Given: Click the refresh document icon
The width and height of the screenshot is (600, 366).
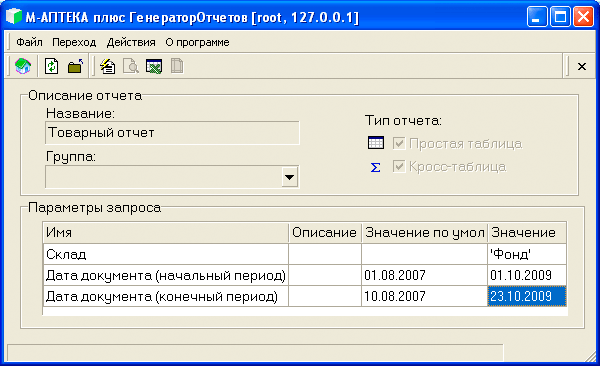Looking at the screenshot, I should [51, 66].
